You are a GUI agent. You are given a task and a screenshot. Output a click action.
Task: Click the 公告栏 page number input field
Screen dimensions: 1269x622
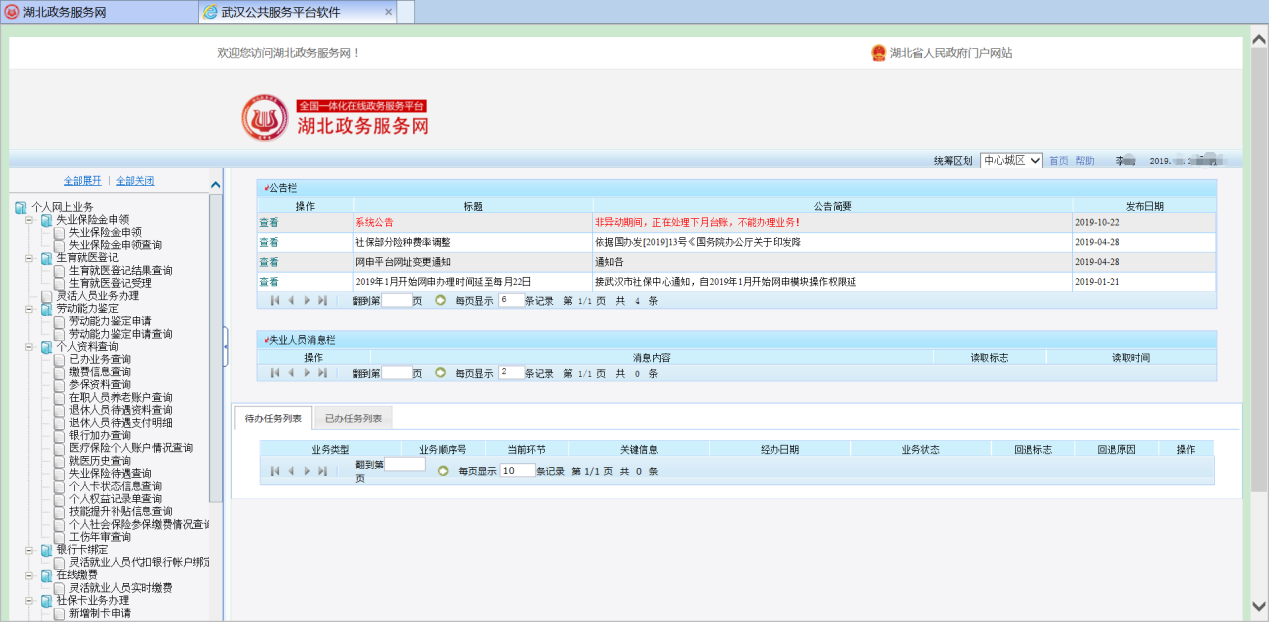pos(396,300)
